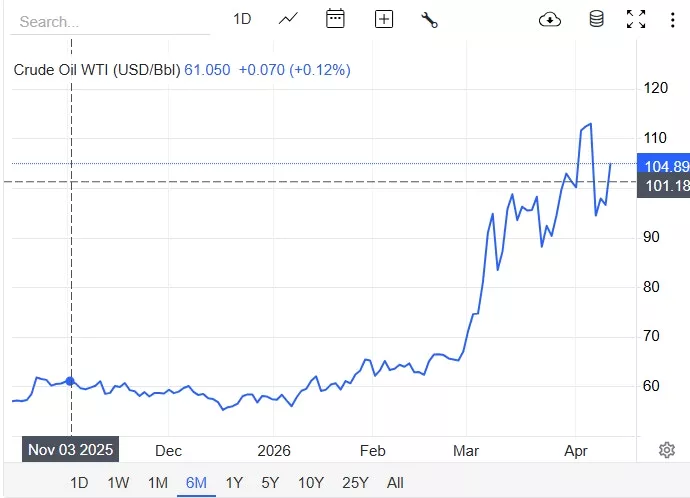690x498 pixels.
Task: Select the 1W time range
Action: click(x=118, y=483)
